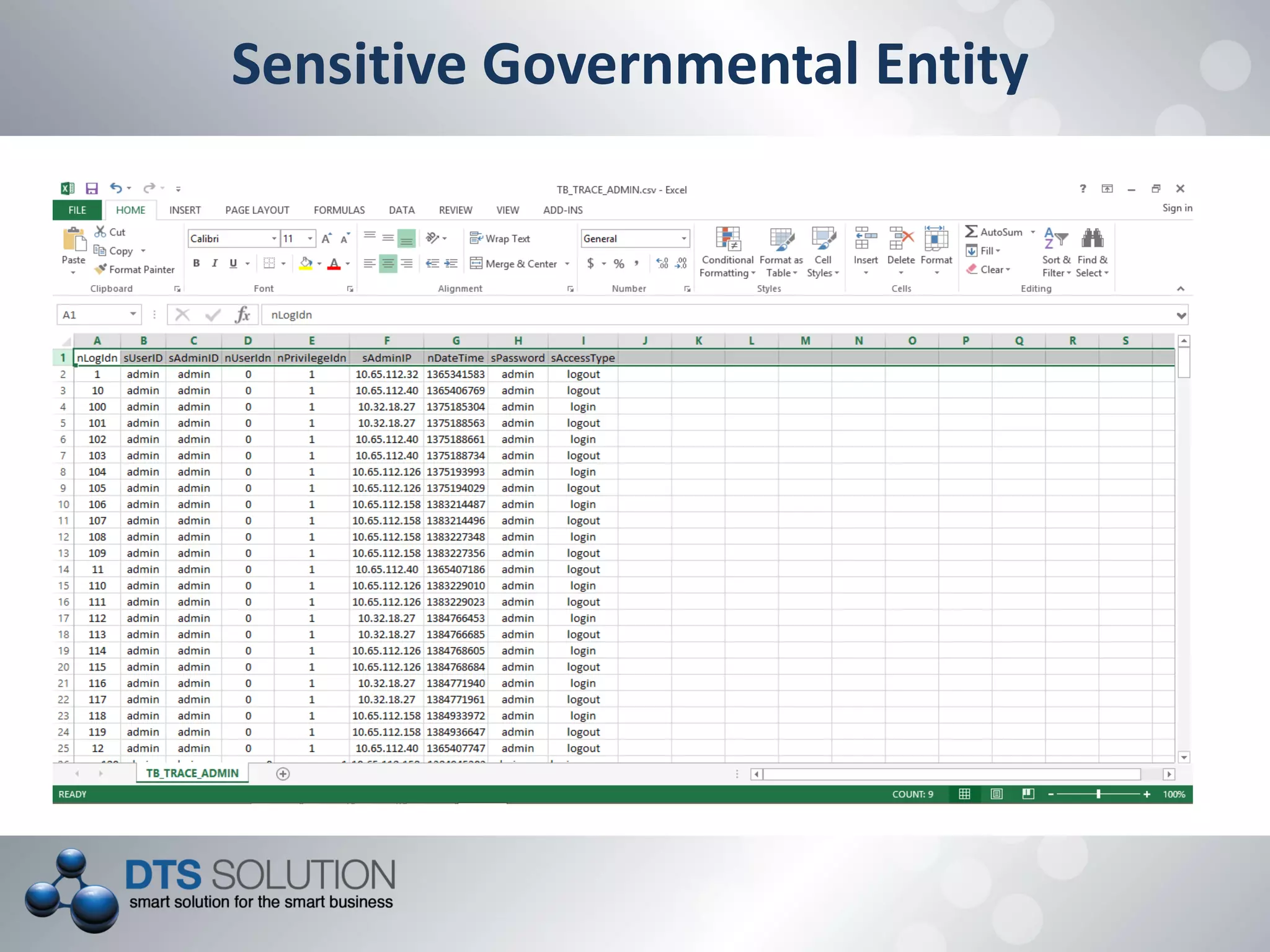Switch to DATA tab
Image resolution: width=1270 pixels, height=952 pixels.
(402, 210)
